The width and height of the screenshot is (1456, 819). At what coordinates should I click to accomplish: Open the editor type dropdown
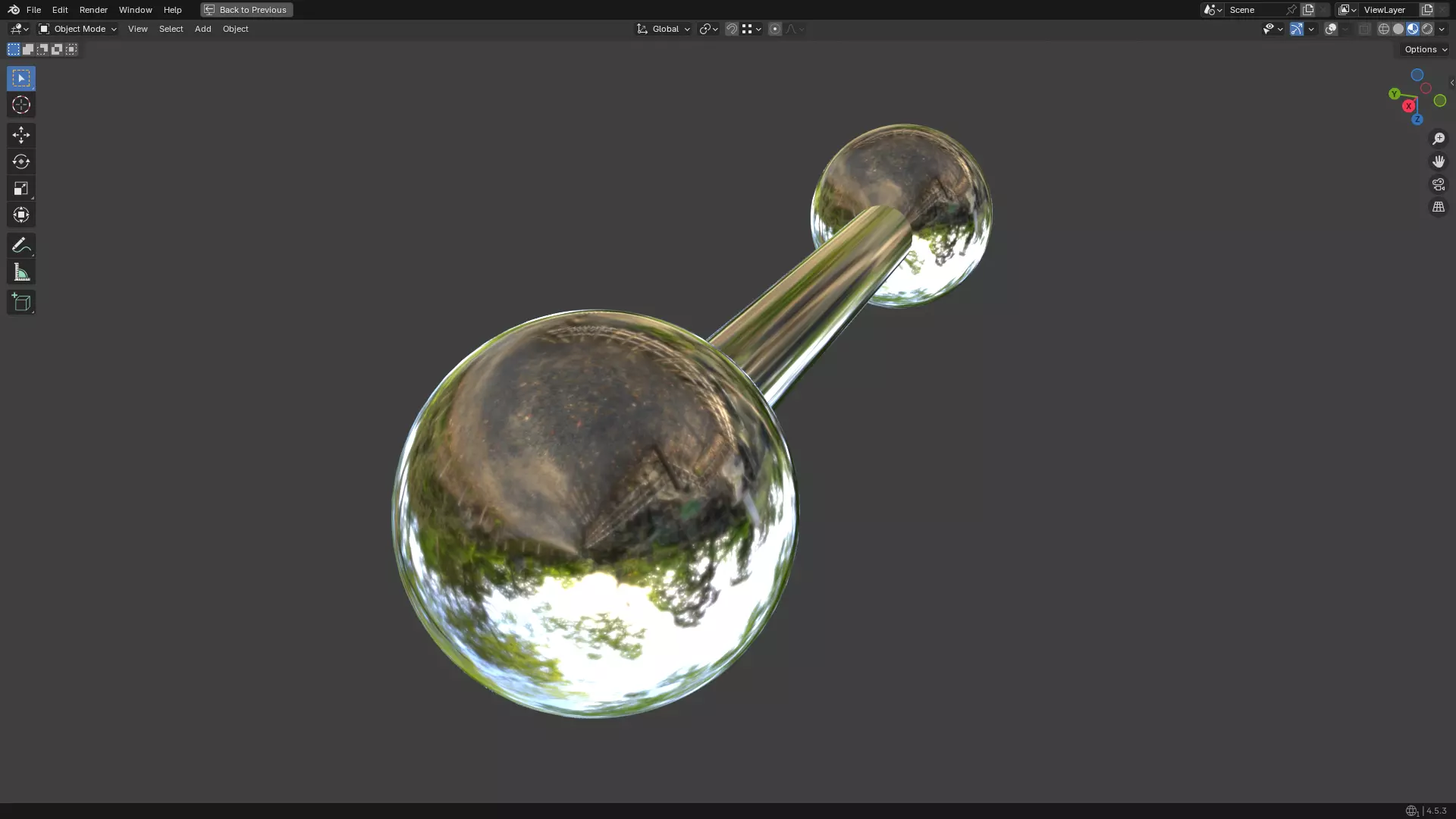[19, 29]
